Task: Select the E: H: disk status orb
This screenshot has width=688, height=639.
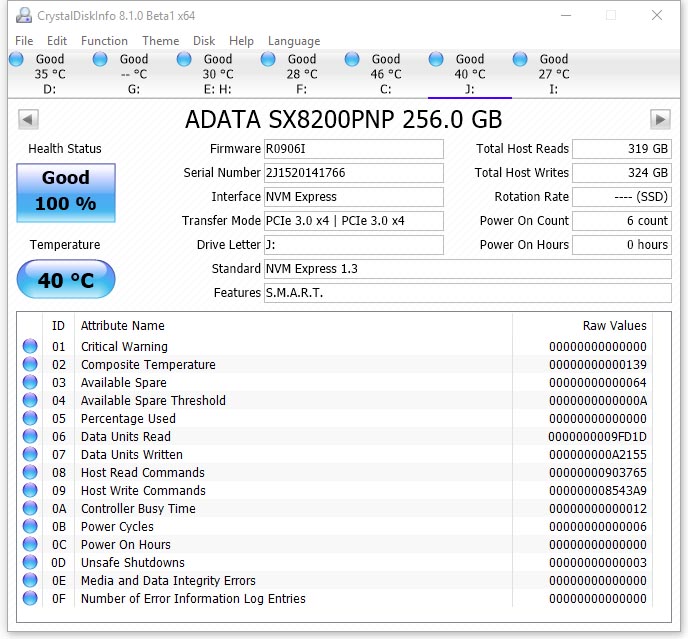Action: (184, 59)
